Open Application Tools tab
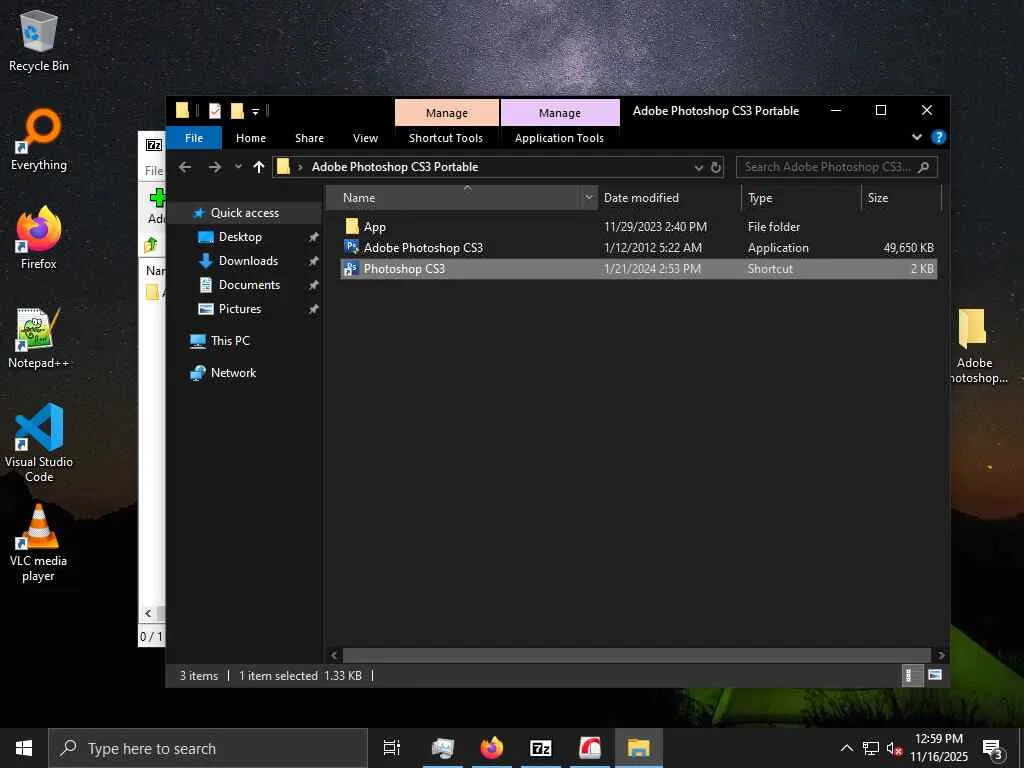Viewport: 1024px width, 768px height. 559,138
